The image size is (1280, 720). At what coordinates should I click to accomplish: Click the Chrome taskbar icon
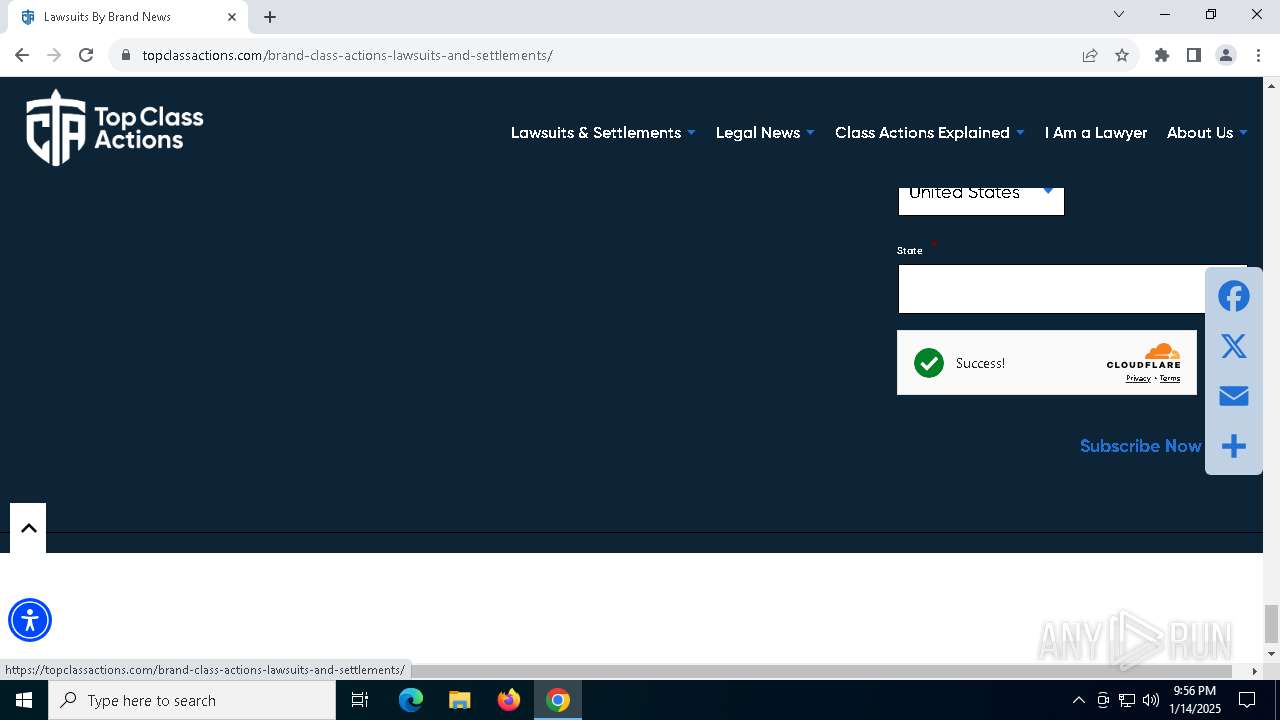click(x=558, y=700)
